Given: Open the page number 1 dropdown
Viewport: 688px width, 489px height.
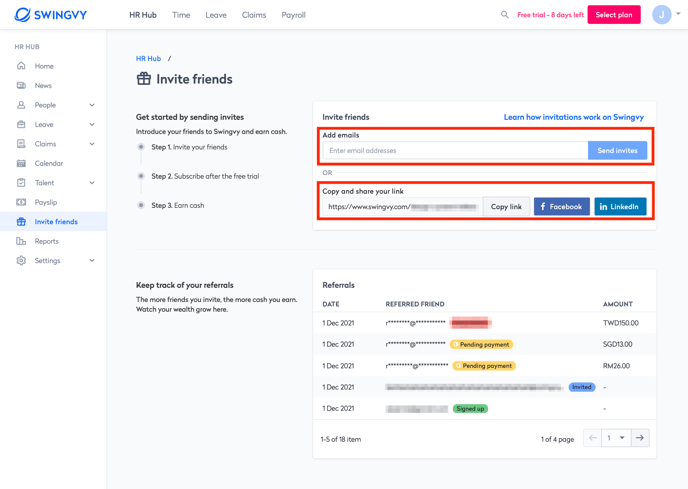Looking at the screenshot, I should 616,438.
